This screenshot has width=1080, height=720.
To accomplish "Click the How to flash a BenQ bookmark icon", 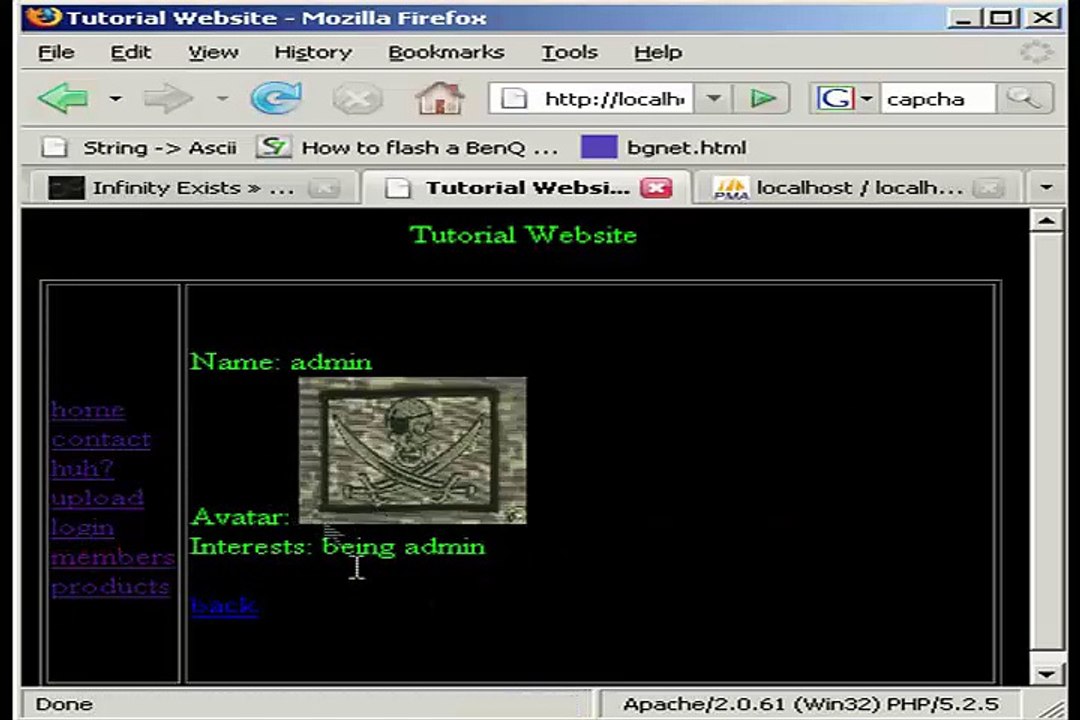I will [x=273, y=147].
